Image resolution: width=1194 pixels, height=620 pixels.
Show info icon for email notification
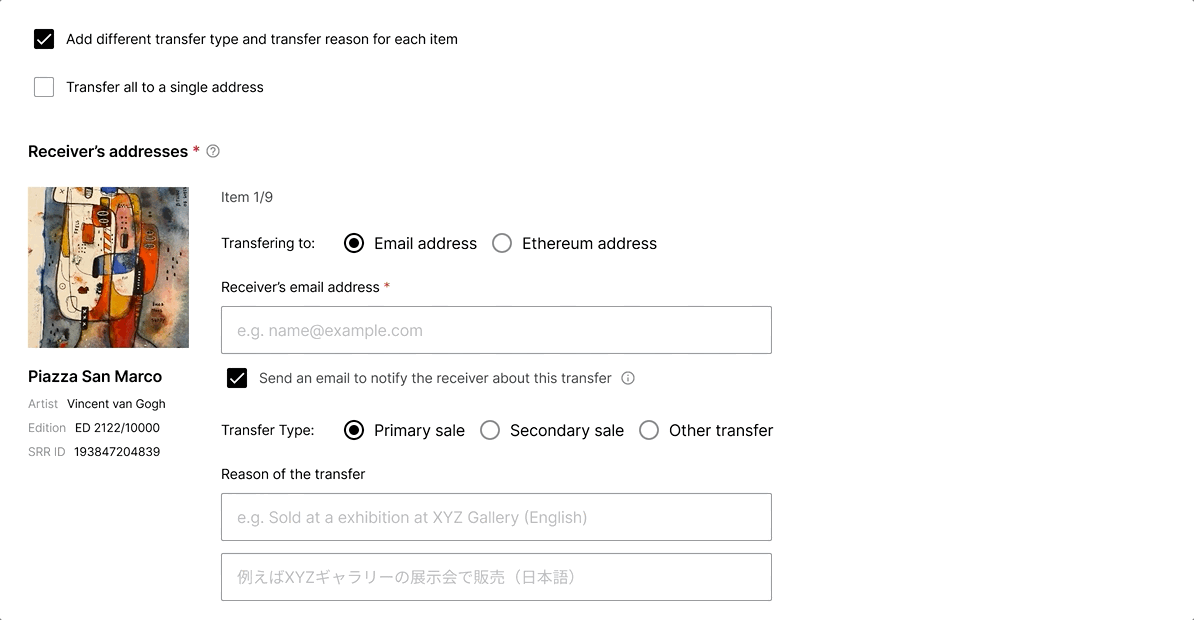[628, 379]
